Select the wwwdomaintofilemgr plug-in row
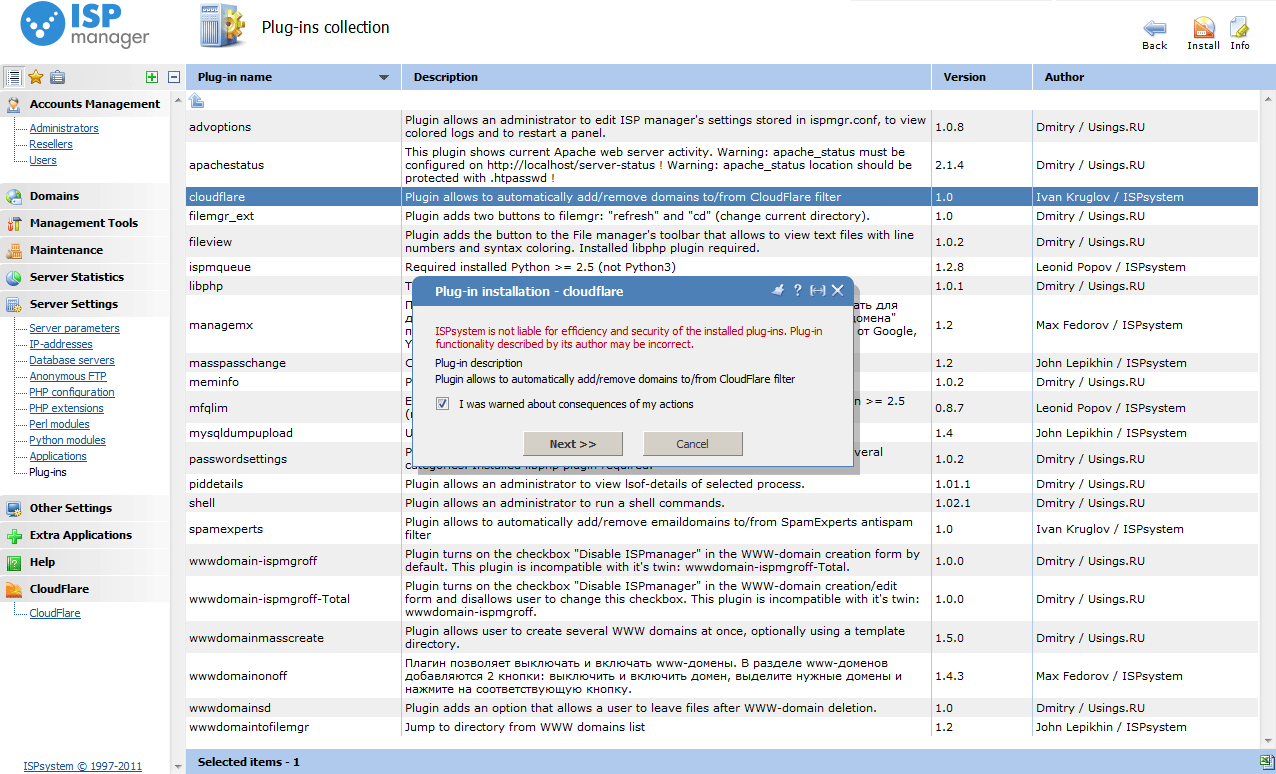Viewport: 1276px width, 774px height. coord(722,727)
